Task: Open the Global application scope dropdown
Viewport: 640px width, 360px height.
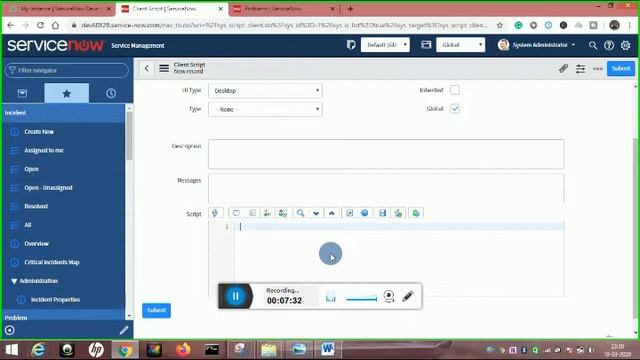Action: [x=460, y=45]
